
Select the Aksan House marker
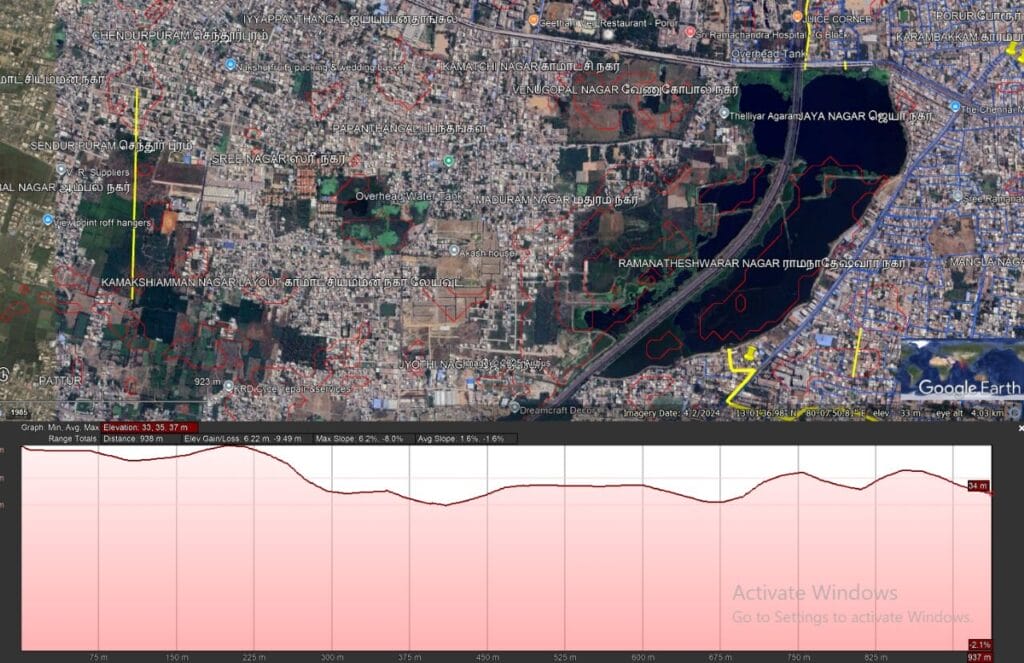(455, 249)
